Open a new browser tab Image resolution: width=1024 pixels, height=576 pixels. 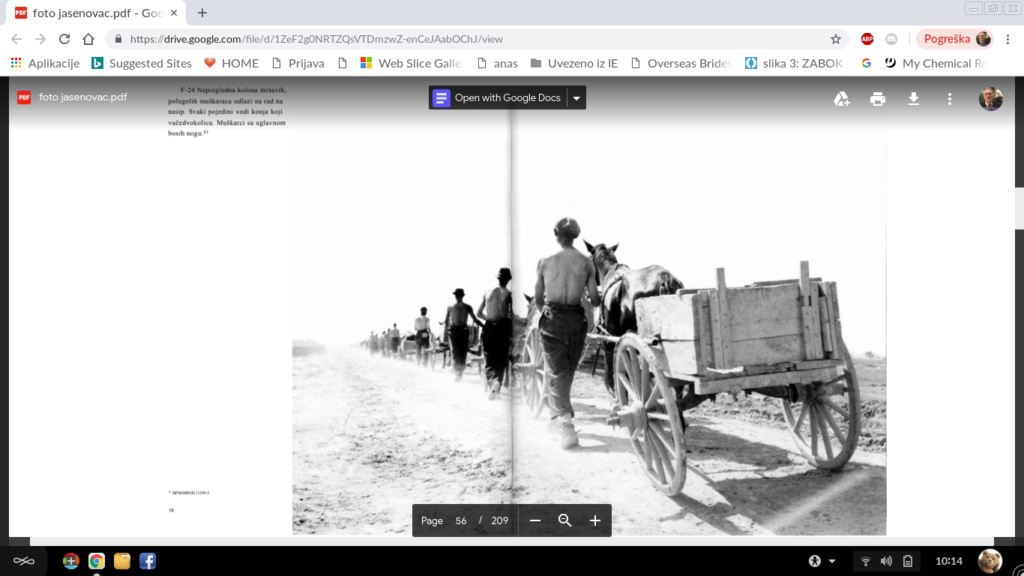tap(202, 12)
